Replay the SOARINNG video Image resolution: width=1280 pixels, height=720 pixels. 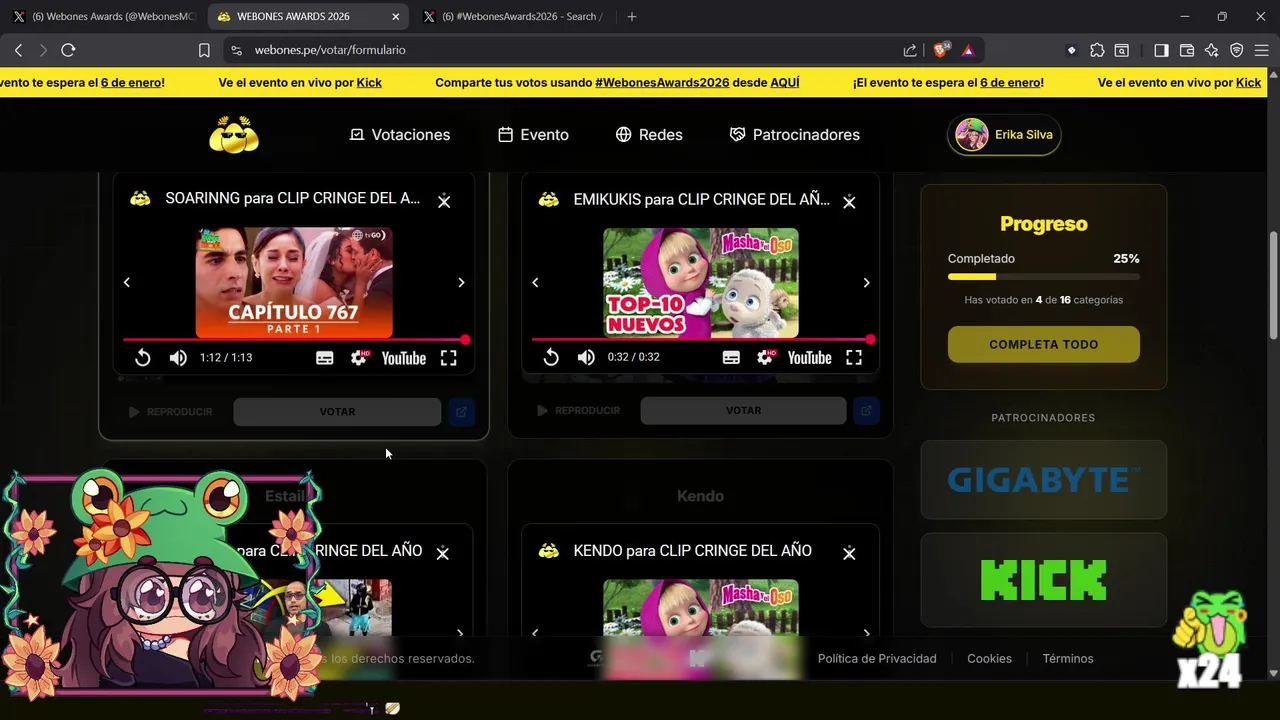143,358
